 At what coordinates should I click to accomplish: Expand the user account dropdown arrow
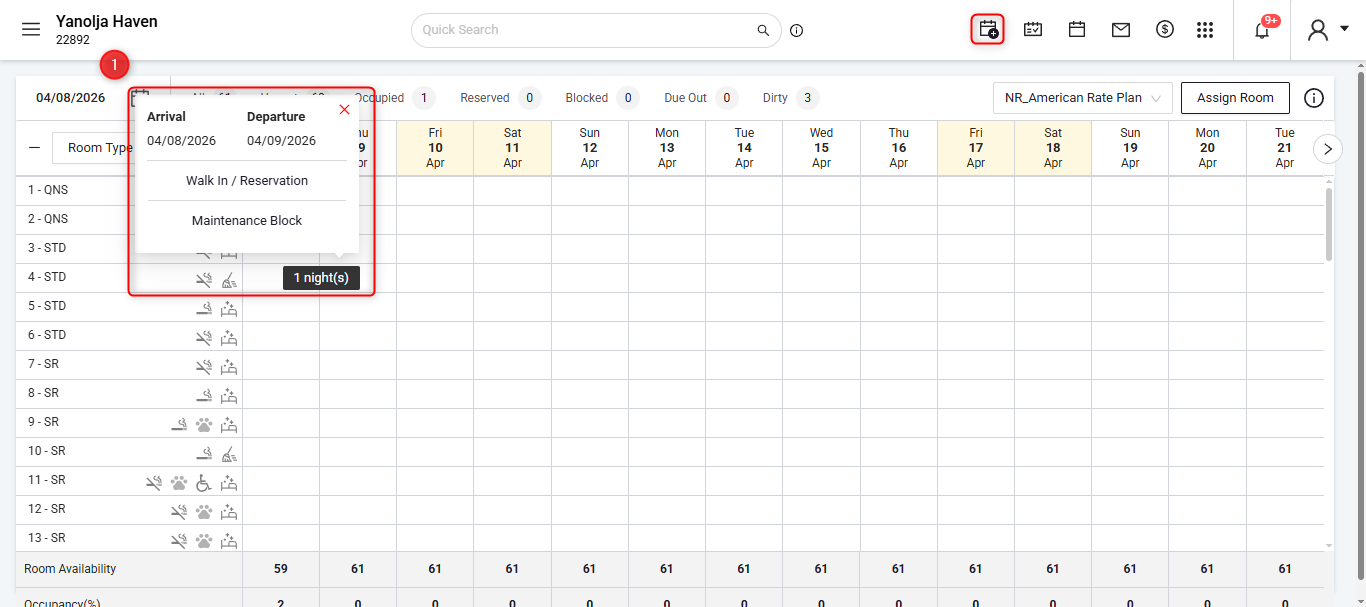click(1344, 30)
